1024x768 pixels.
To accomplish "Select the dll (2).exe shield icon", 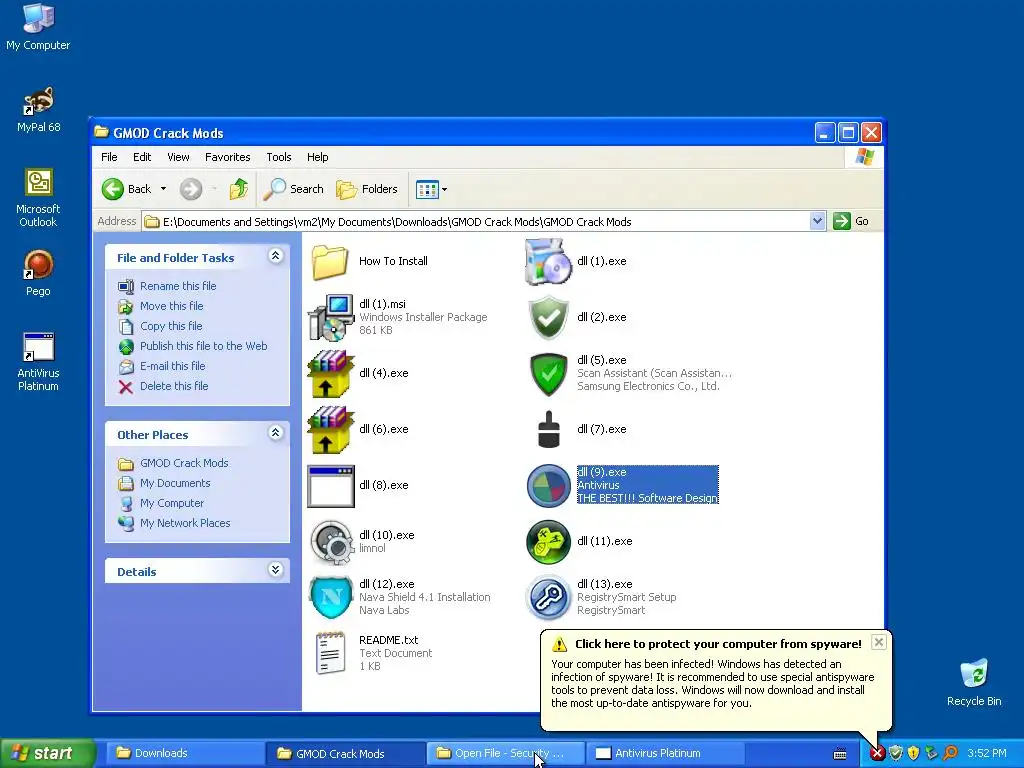I will click(549, 317).
